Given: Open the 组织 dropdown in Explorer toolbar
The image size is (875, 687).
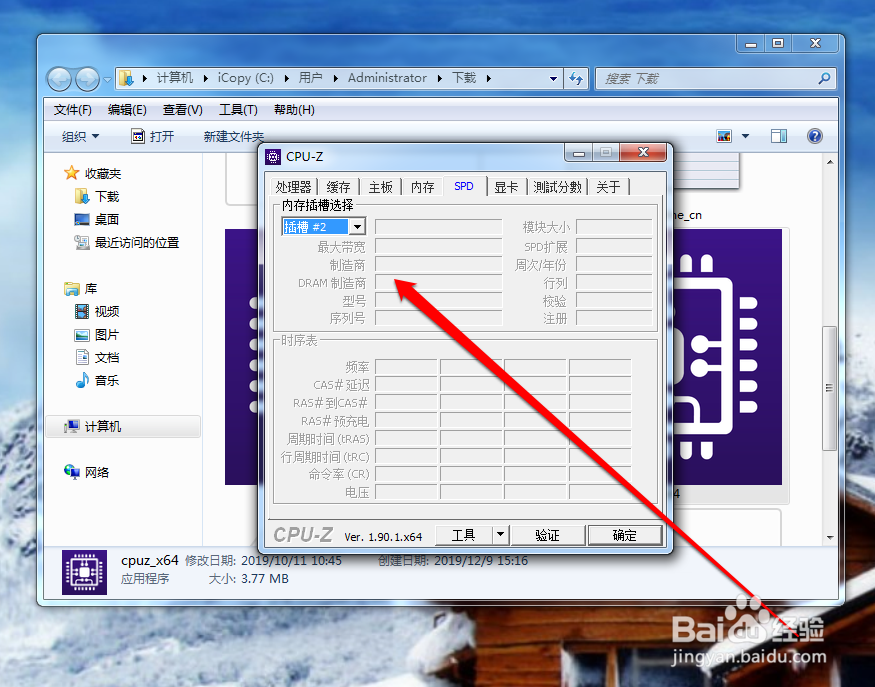Looking at the screenshot, I should pyautogui.click(x=80, y=136).
